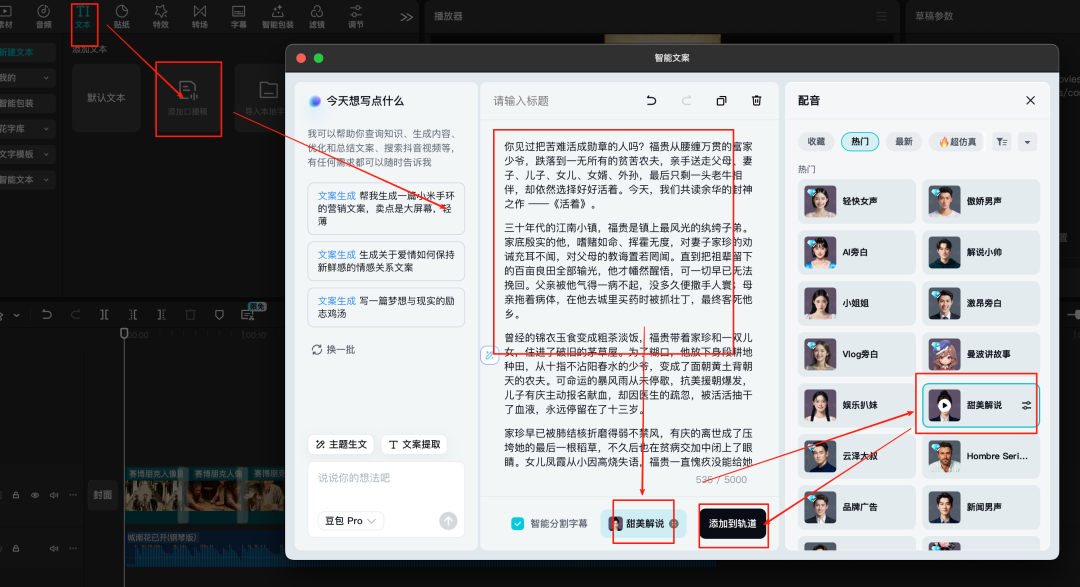Open settings sliders on the 甜美解说 voice
This screenshot has height=587, width=1080.
click(1026, 405)
